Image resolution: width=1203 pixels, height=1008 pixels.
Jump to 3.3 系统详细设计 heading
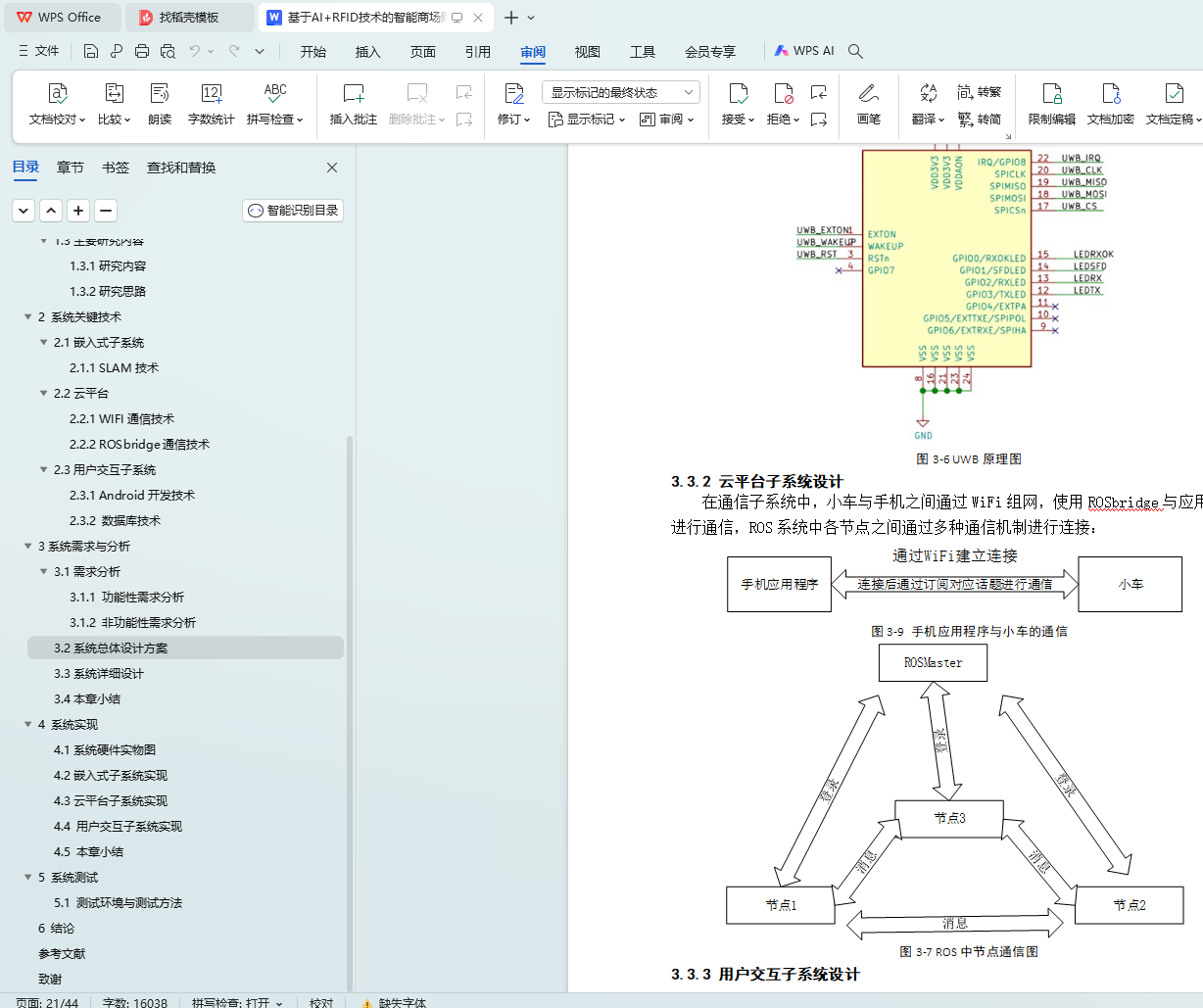(x=99, y=674)
